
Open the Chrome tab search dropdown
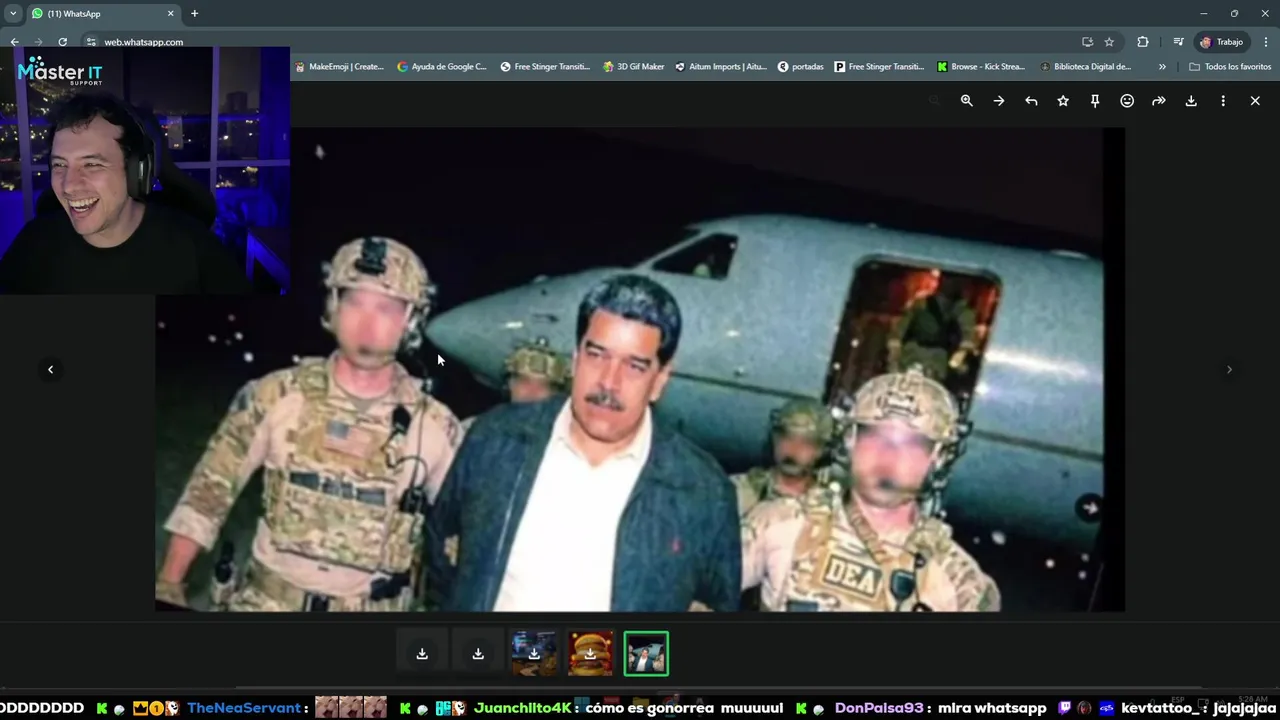pos(12,14)
